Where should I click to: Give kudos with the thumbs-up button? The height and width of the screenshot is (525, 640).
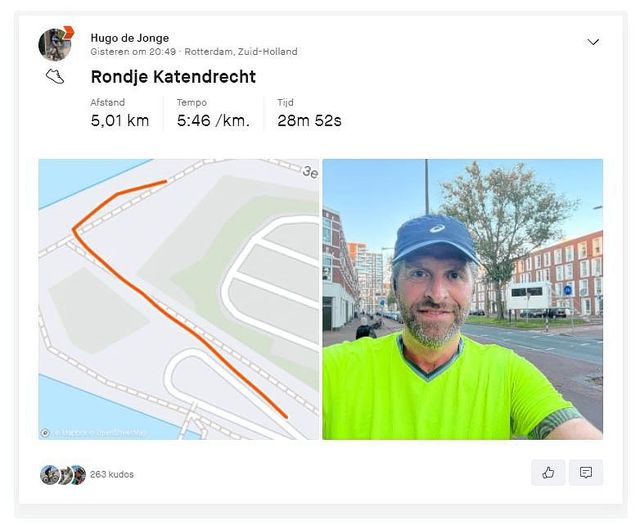[548, 473]
